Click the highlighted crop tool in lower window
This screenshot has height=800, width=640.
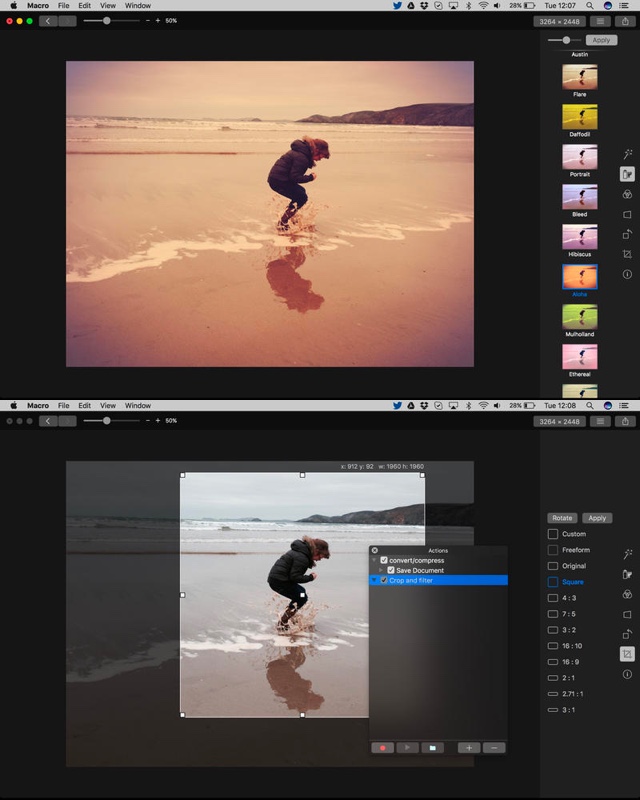click(627, 654)
